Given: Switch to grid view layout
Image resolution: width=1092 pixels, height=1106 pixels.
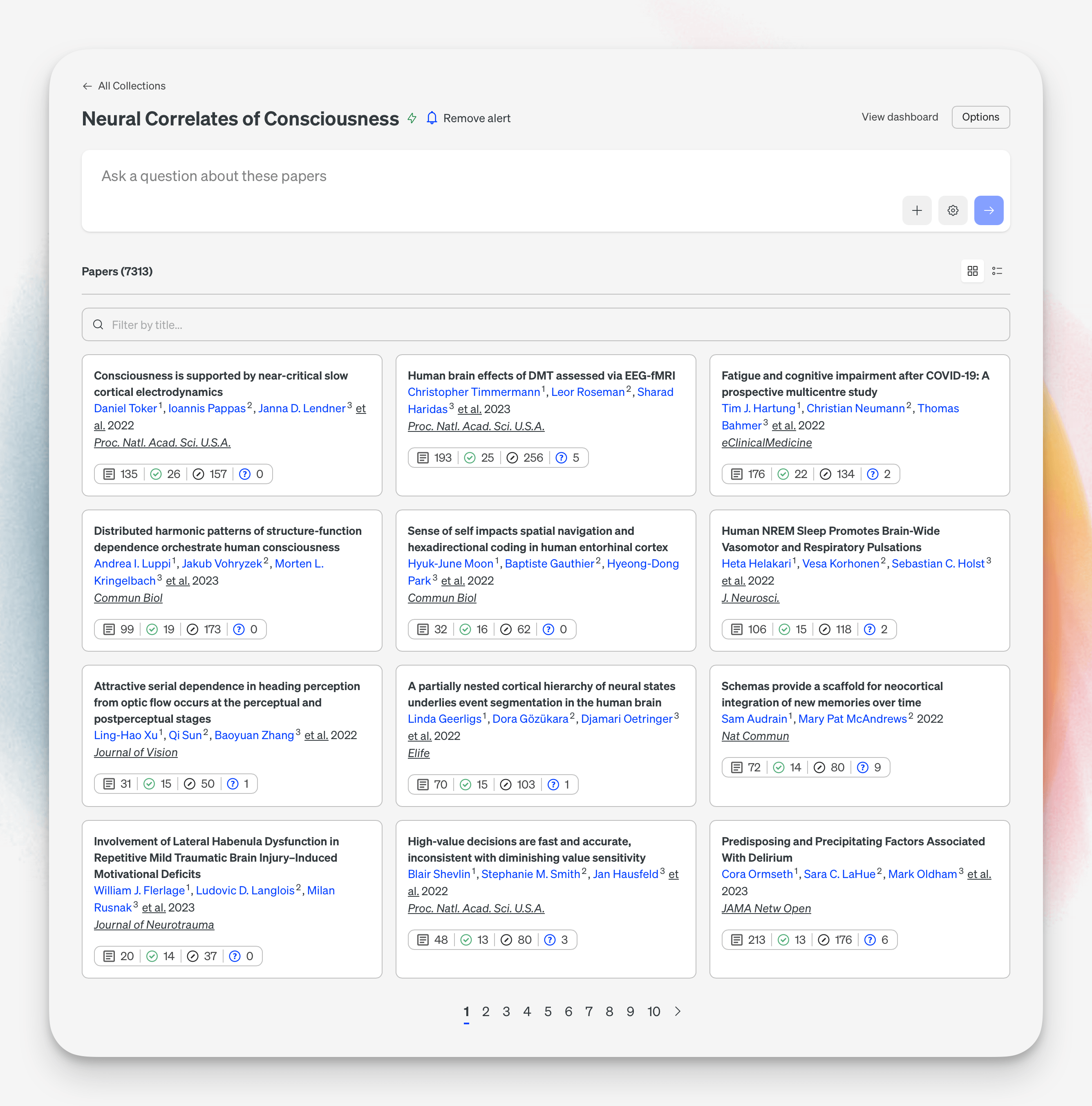Looking at the screenshot, I should [x=972, y=271].
